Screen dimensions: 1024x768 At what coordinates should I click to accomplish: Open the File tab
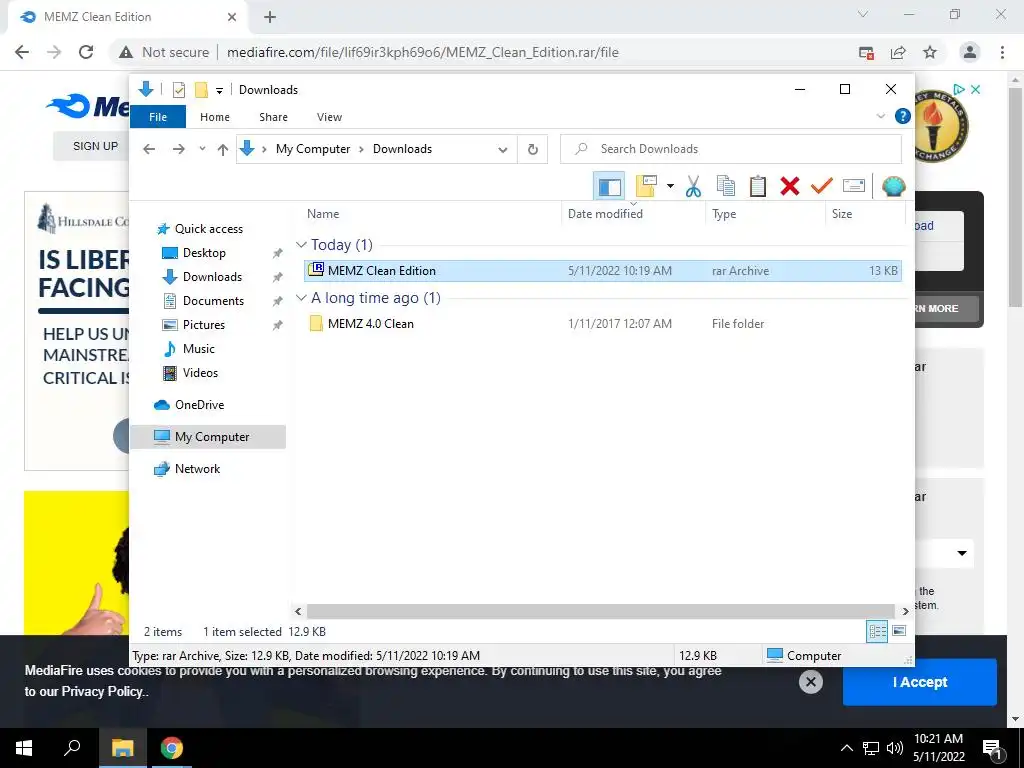158,117
